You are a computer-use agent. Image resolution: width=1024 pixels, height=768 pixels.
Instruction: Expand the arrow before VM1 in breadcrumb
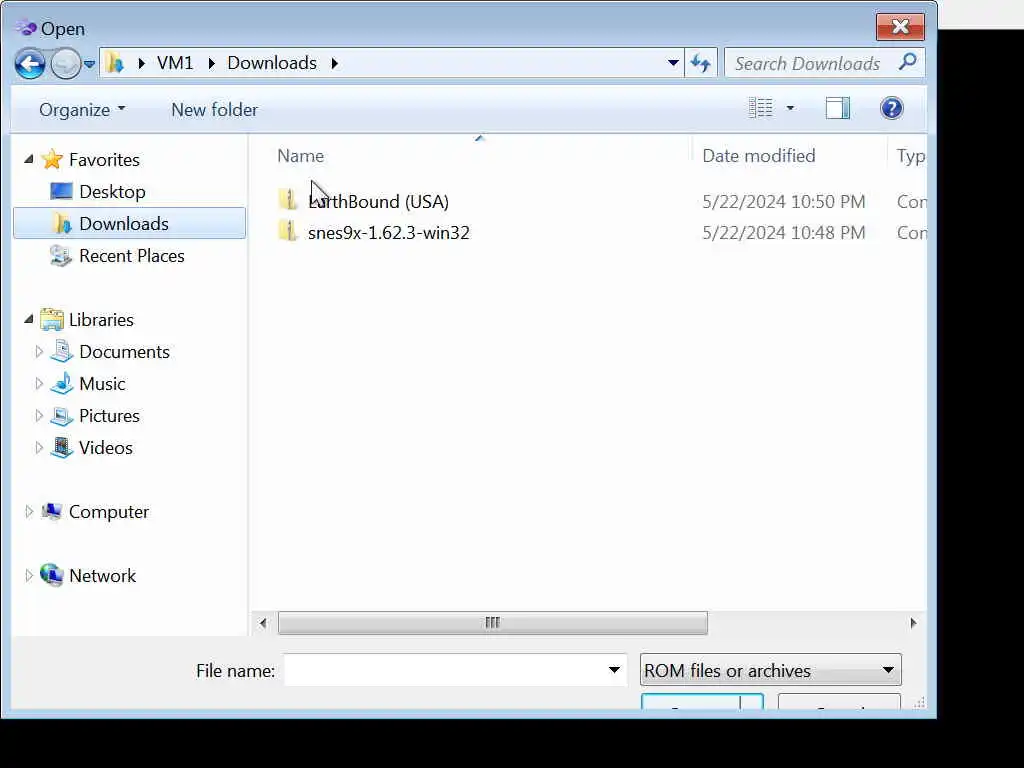point(141,63)
